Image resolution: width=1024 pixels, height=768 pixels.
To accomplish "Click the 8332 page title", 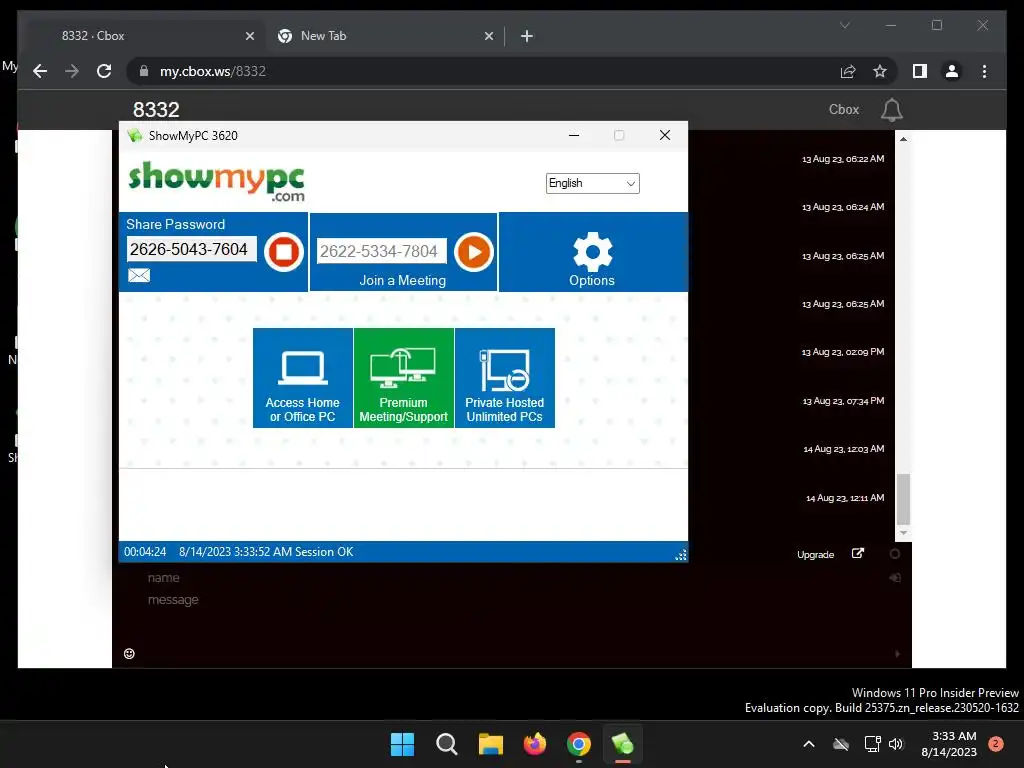I will pos(156,110).
